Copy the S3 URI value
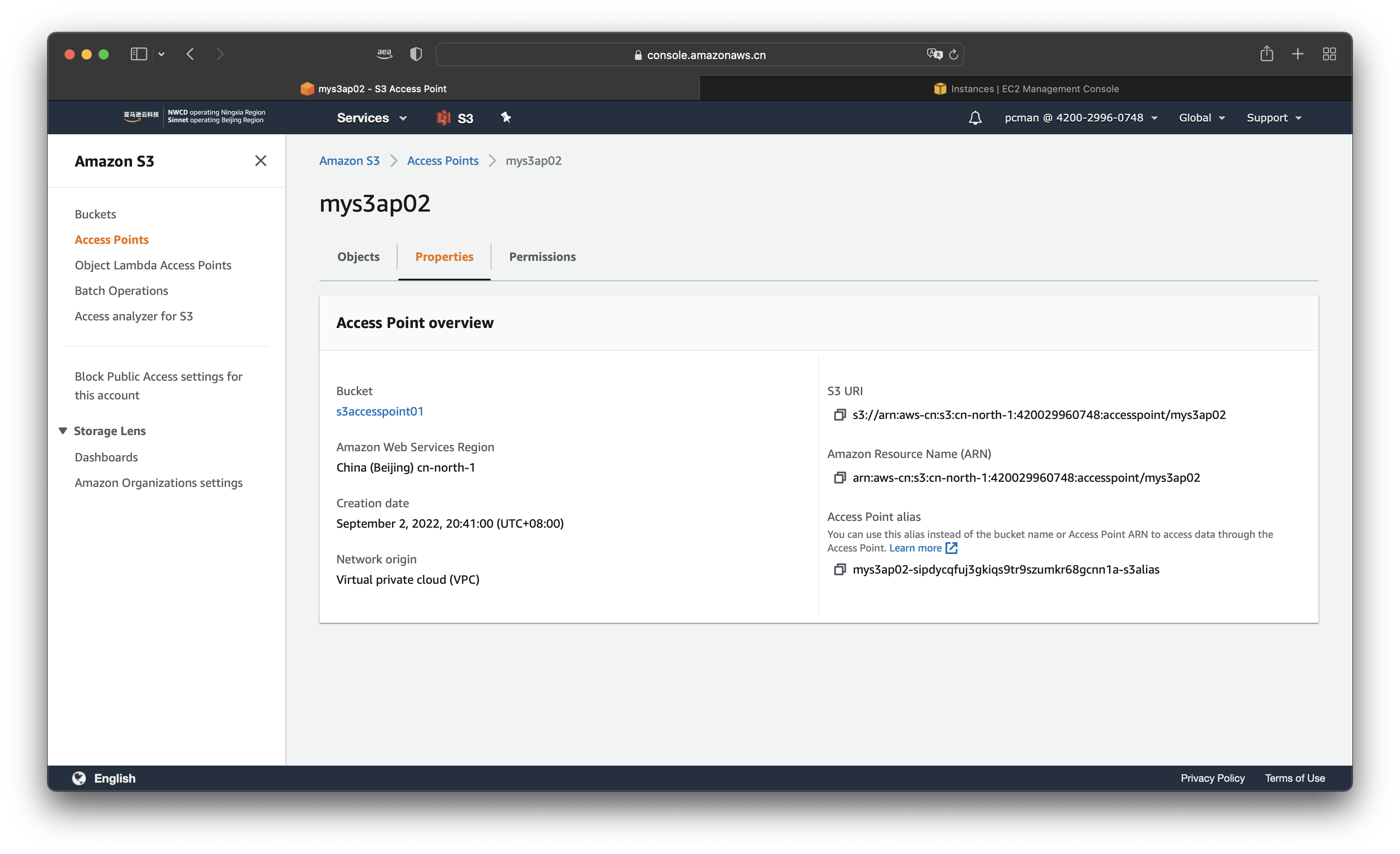 [x=839, y=415]
